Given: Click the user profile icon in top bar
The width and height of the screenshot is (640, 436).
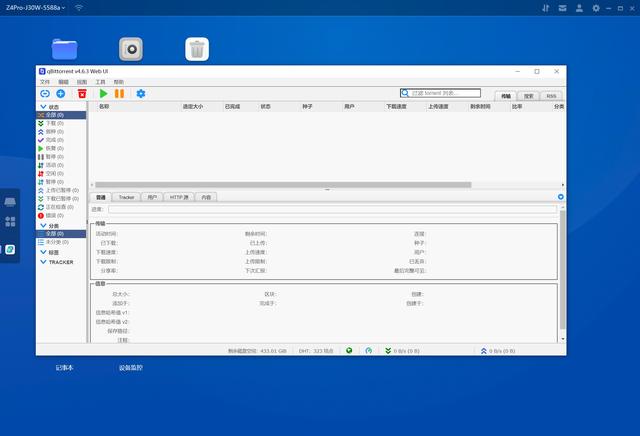Looking at the screenshot, I should pyautogui.click(x=579, y=8).
